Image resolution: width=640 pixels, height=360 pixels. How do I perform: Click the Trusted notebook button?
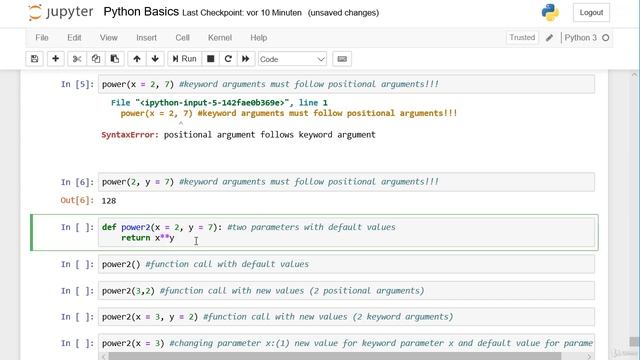(x=522, y=38)
